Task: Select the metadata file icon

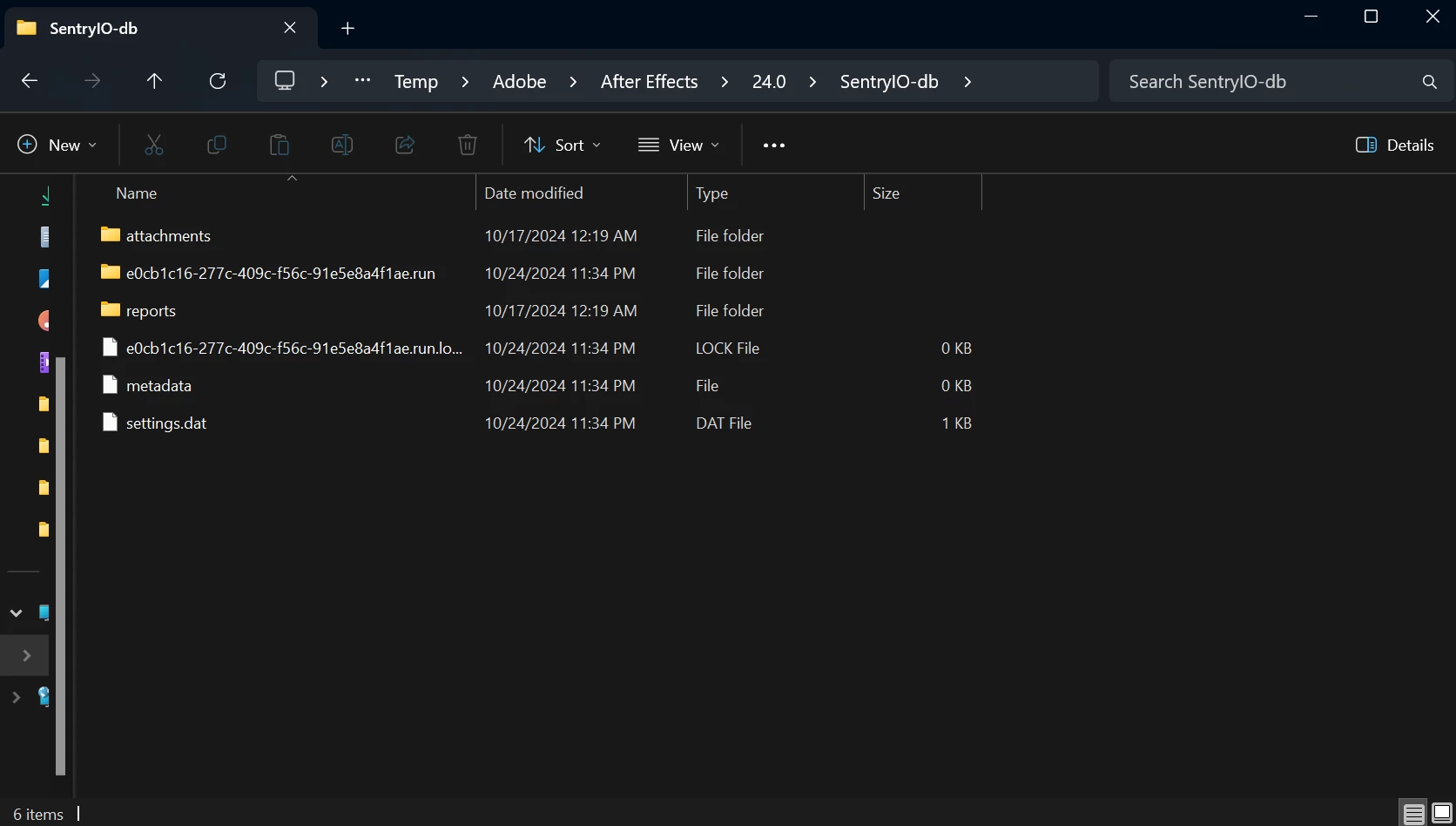Action: pyautogui.click(x=110, y=384)
